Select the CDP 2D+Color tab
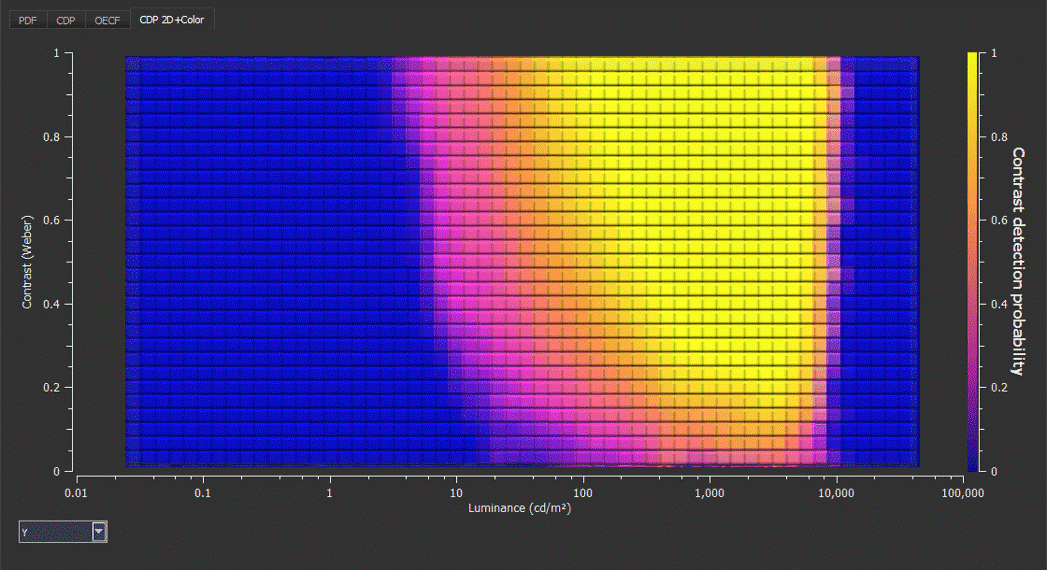 click(172, 19)
